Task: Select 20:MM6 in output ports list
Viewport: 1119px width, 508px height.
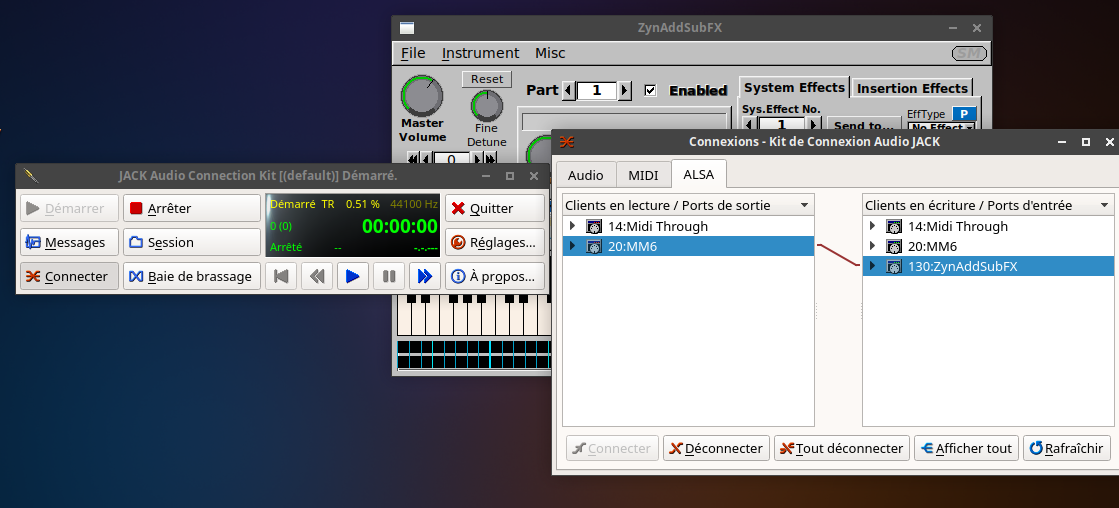Action: [688, 246]
